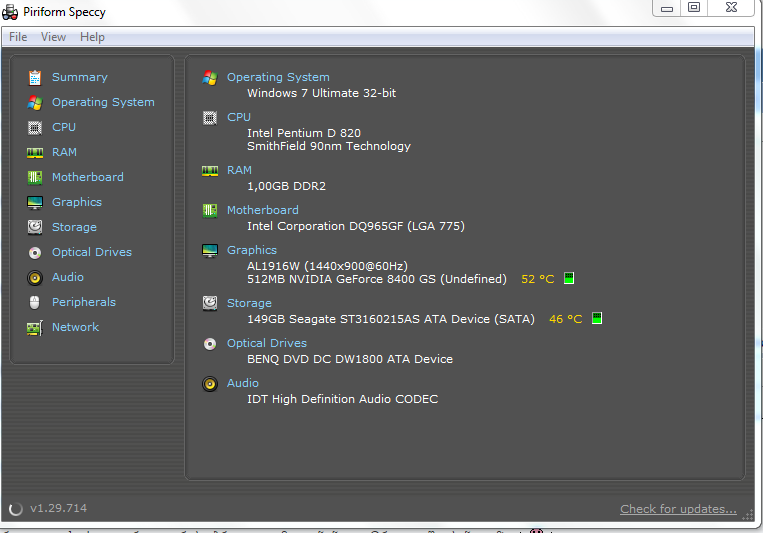Click 'SmithField 90nm Technology' text
The height and width of the screenshot is (533, 763).
pyautogui.click(x=328, y=146)
